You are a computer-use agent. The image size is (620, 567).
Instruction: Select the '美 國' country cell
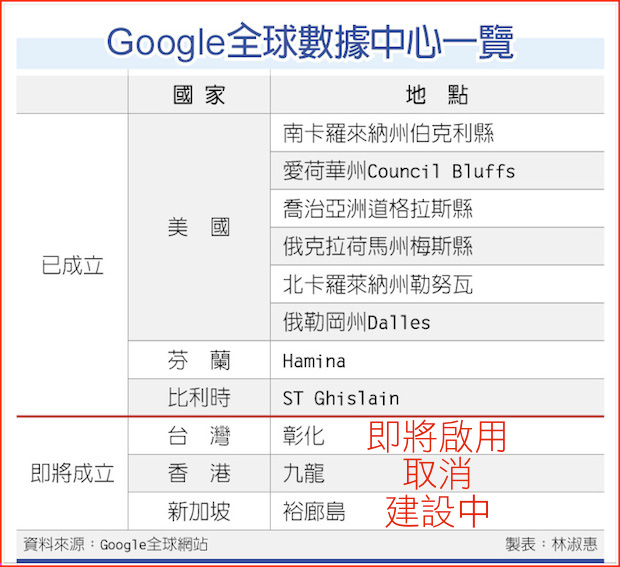pos(199,227)
